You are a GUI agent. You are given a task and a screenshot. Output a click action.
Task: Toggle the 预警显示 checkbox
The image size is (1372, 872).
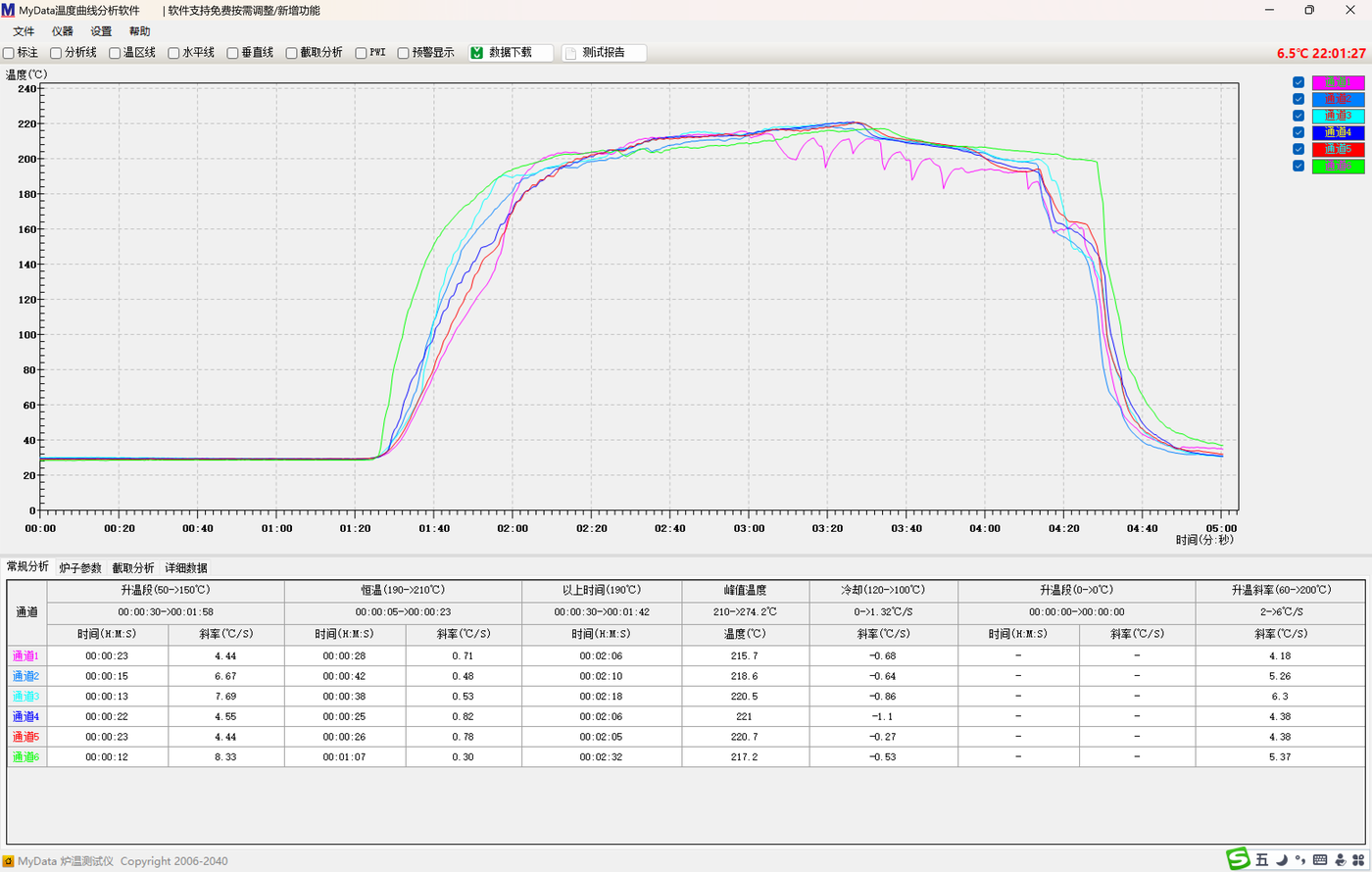click(x=403, y=53)
